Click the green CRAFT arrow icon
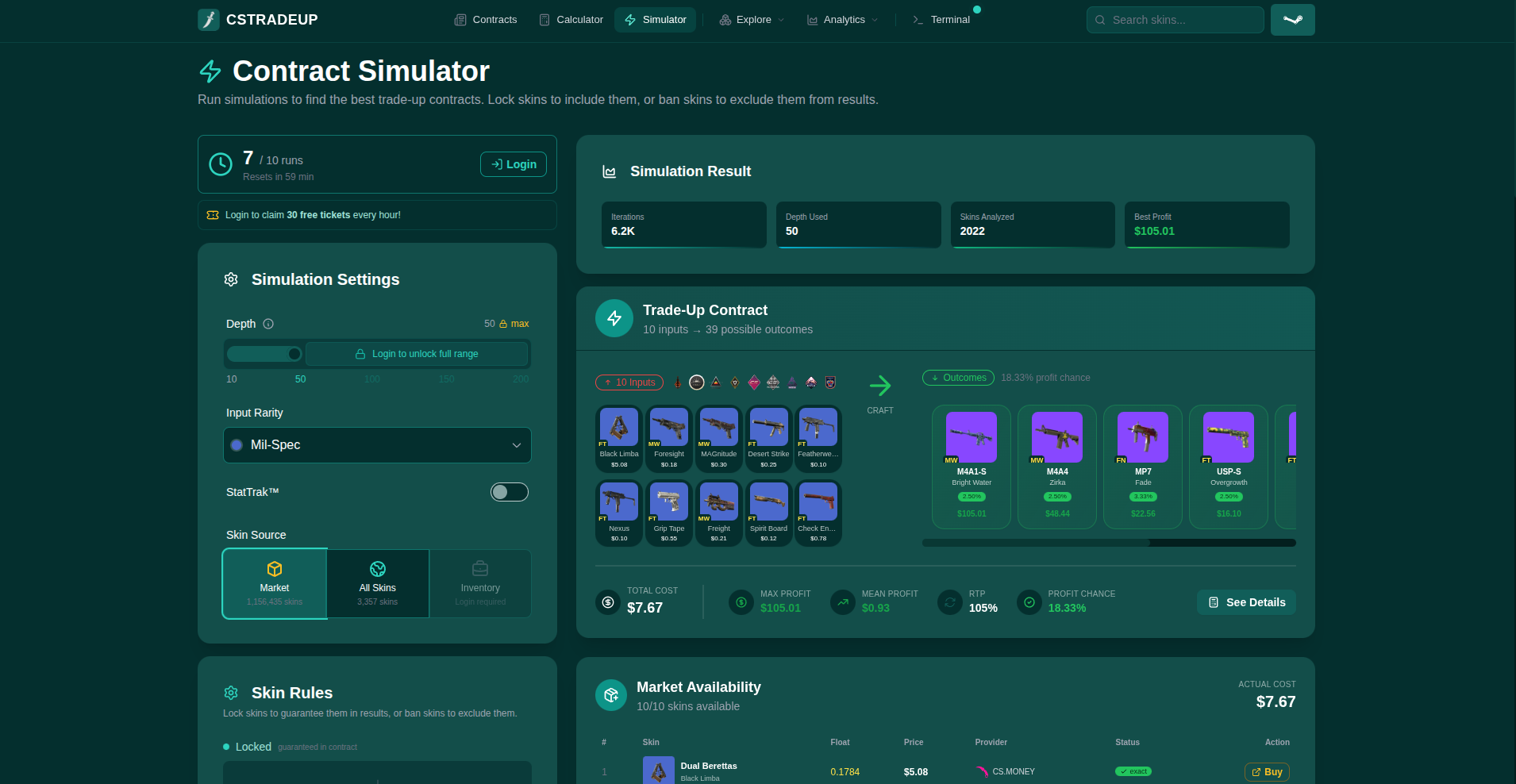1516x784 pixels. pos(880,386)
